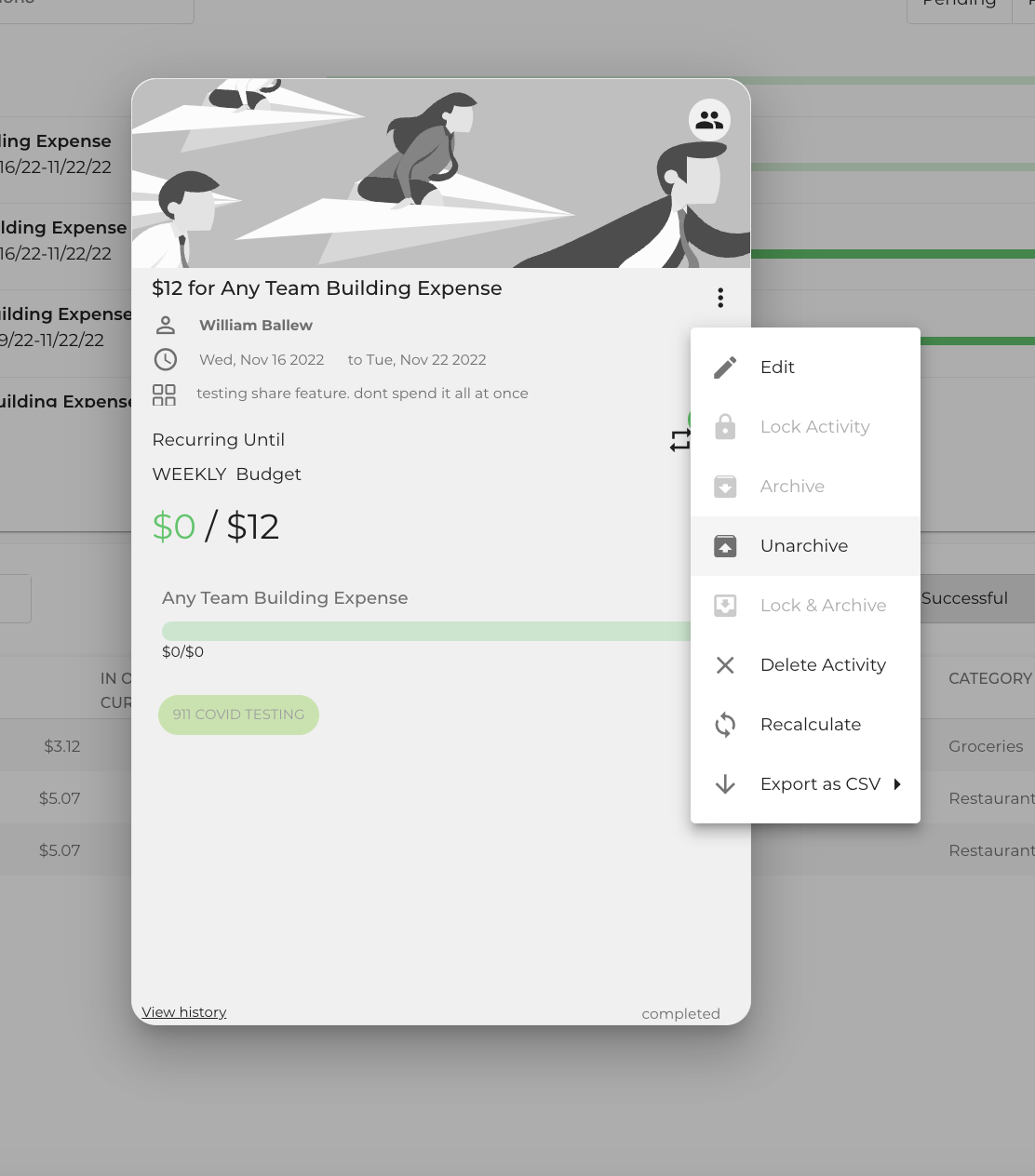
Task: Click the 'to Tue, Nov 22 2022' end date
Action: 417,360
